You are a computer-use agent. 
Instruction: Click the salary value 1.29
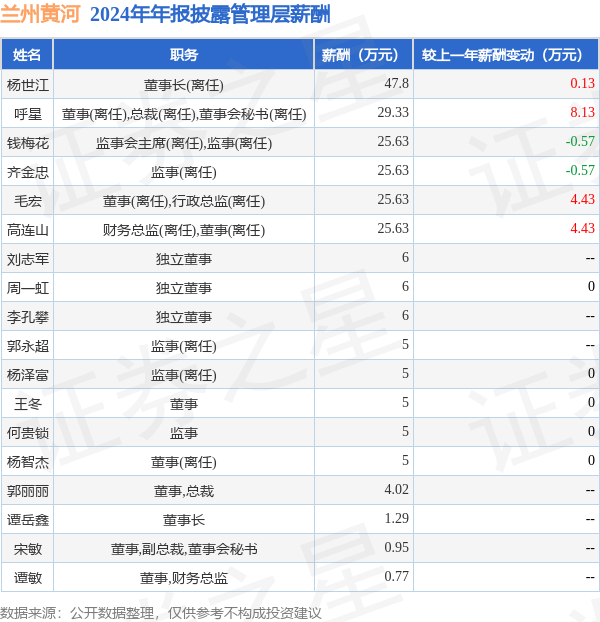(397, 518)
